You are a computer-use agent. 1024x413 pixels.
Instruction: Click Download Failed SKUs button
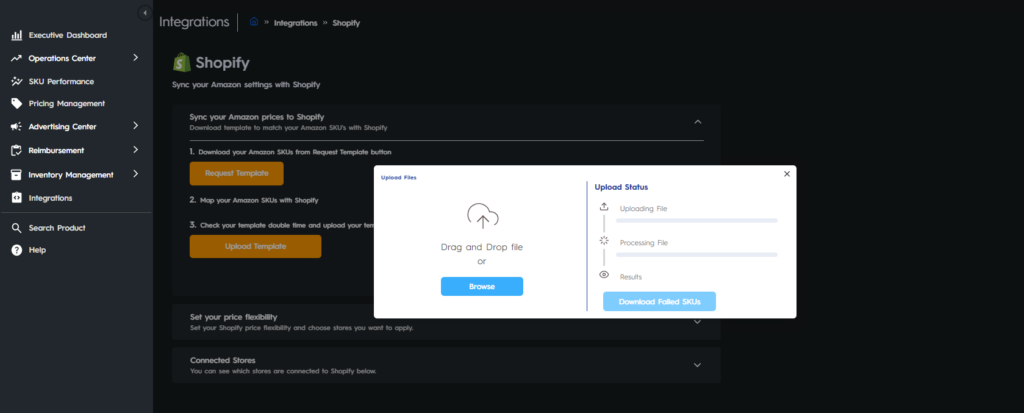pyautogui.click(x=660, y=302)
